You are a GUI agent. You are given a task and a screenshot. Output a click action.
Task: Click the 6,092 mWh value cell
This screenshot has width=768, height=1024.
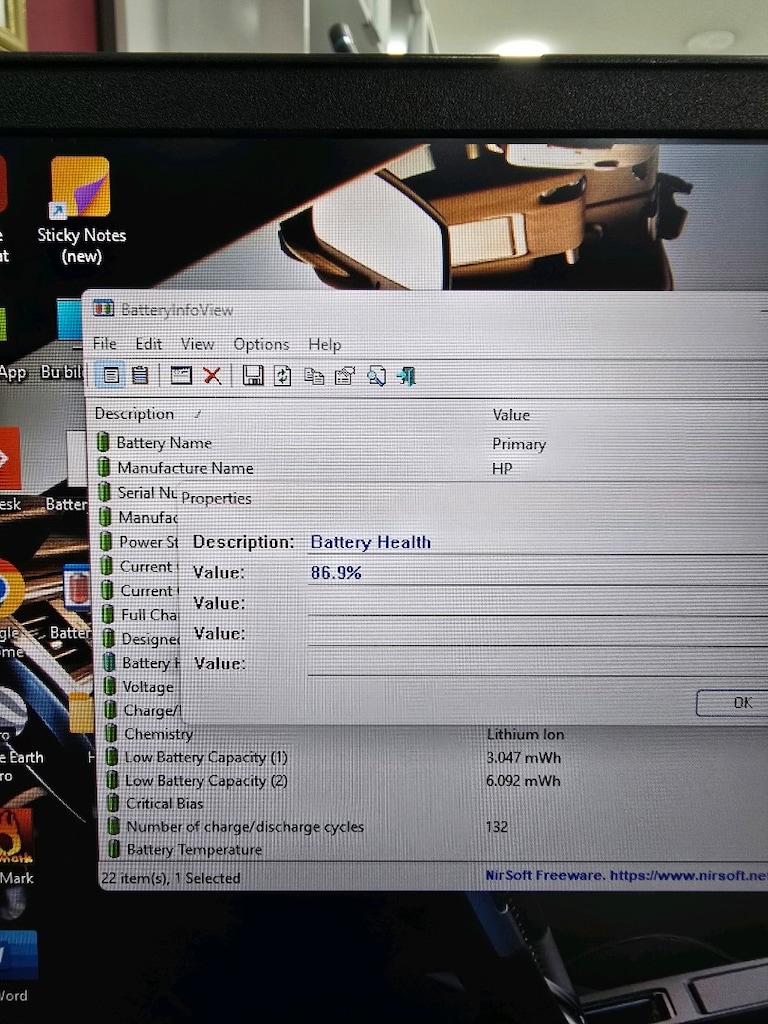pyautogui.click(x=522, y=780)
